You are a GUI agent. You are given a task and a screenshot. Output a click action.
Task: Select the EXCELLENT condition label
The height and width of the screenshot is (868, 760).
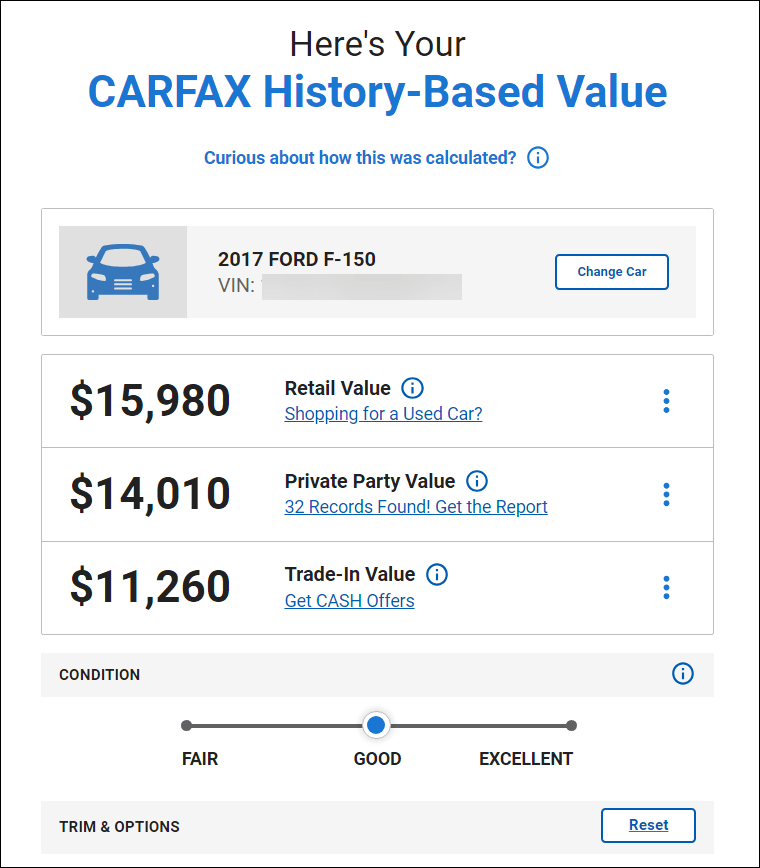[526, 758]
